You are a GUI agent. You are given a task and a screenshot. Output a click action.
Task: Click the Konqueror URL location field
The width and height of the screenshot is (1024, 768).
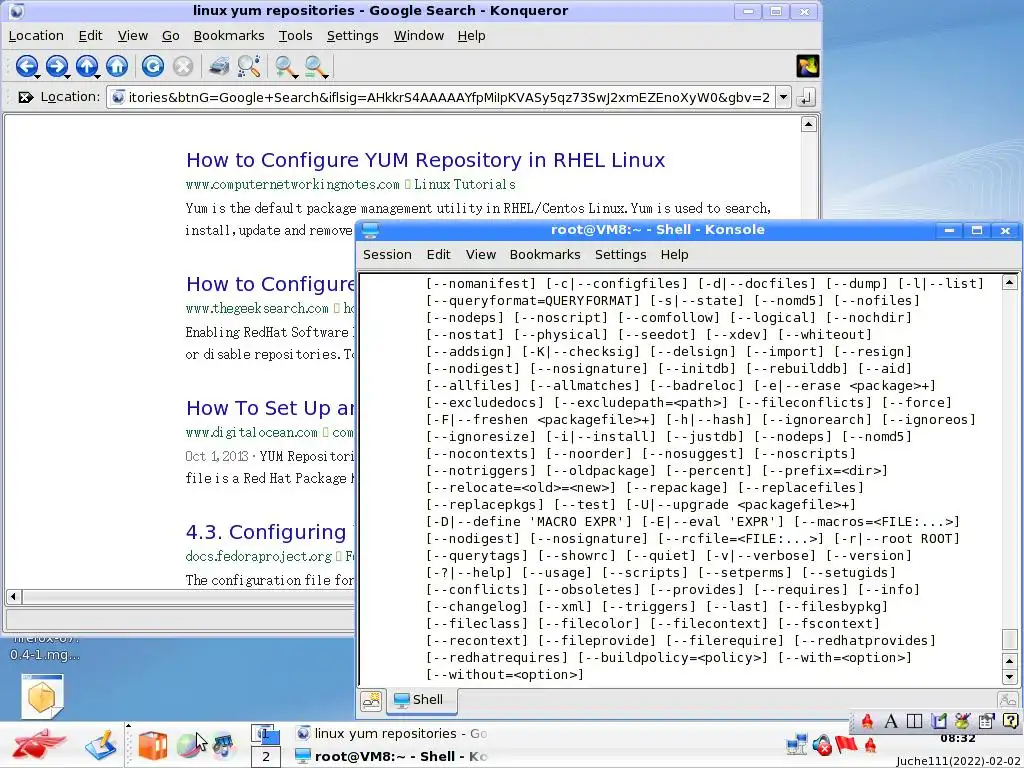(441, 97)
